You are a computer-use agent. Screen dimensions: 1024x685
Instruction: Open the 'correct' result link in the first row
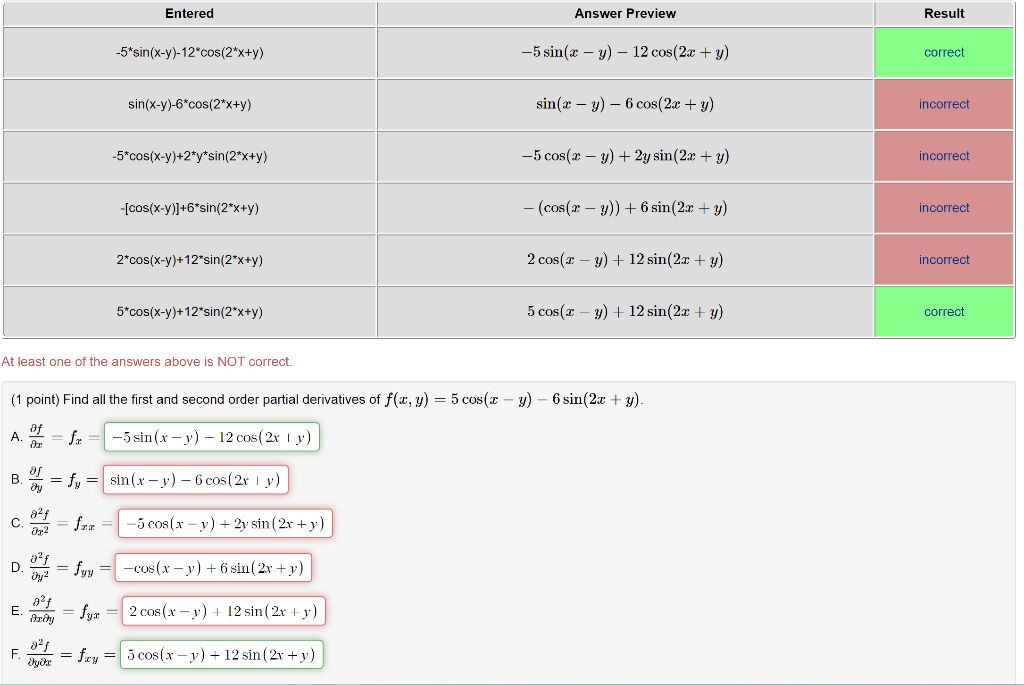coord(944,52)
